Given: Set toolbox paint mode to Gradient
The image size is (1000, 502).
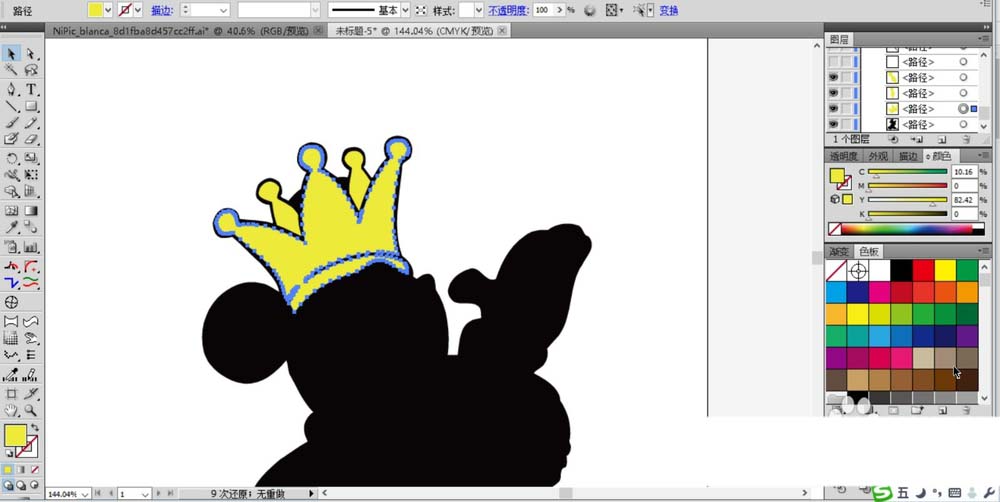Looking at the screenshot, I should pos(21,469).
